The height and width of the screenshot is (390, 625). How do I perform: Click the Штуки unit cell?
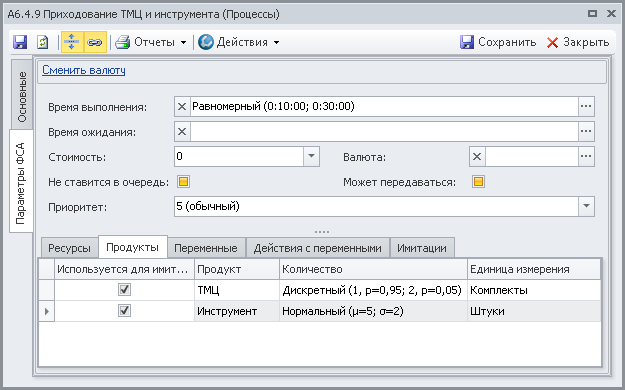click(534, 311)
